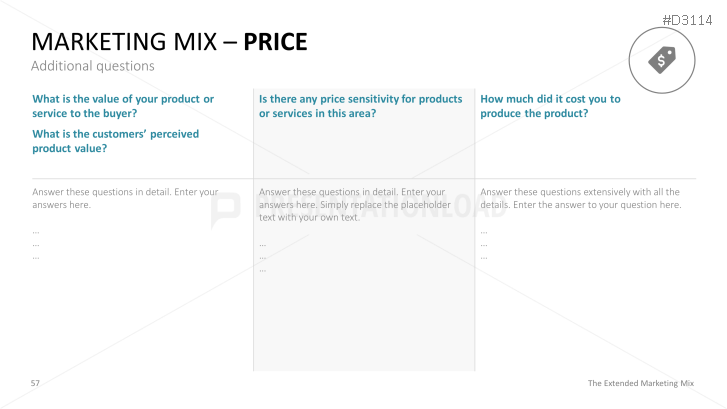Click the ellipsis lines in right column
The image size is (727, 409).
[x=484, y=243]
